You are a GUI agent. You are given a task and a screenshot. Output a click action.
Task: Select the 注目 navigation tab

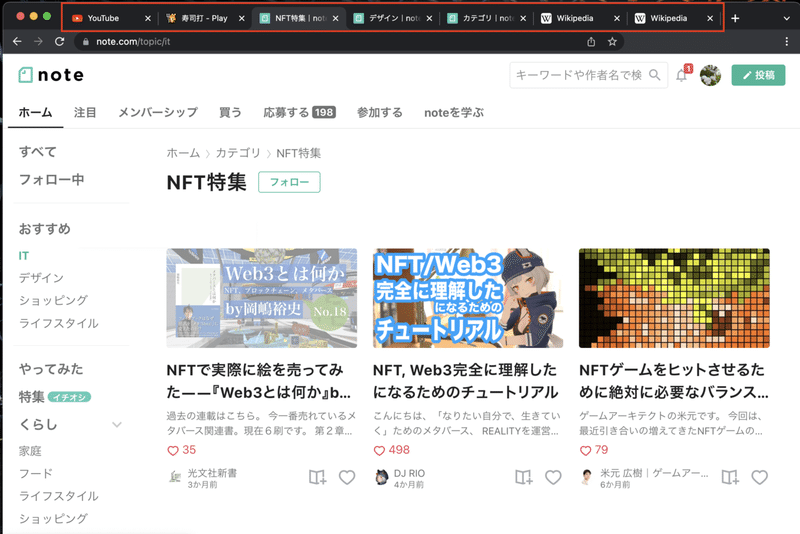pos(85,112)
